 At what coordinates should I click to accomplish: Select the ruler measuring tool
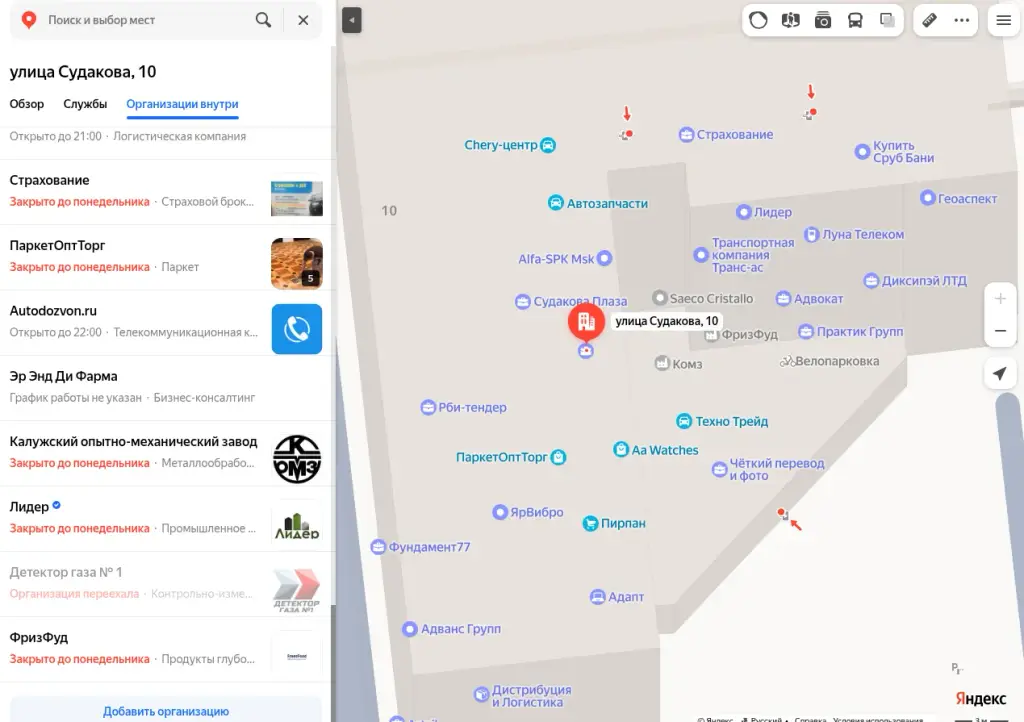tap(929, 20)
